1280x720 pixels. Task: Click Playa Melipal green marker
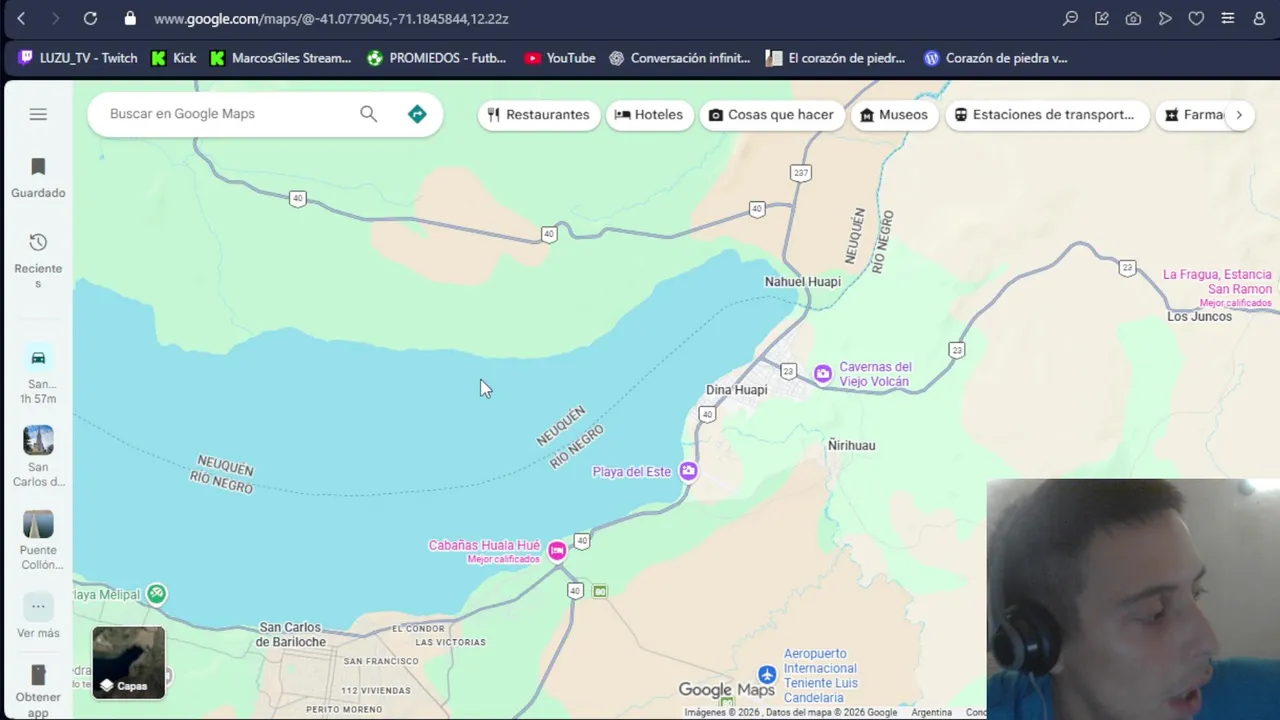[x=156, y=594]
